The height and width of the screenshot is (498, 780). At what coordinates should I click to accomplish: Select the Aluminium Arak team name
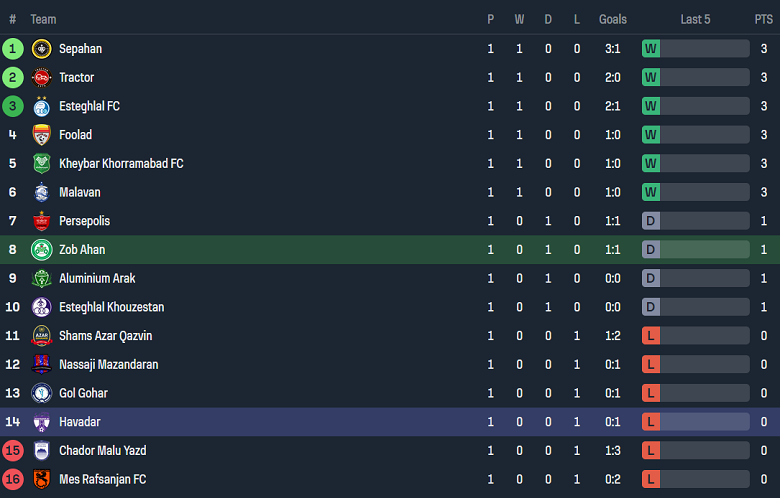97,278
